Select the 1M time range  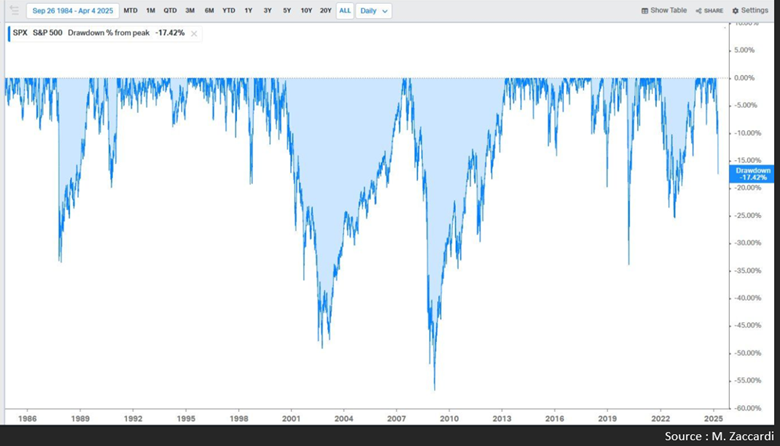point(151,11)
